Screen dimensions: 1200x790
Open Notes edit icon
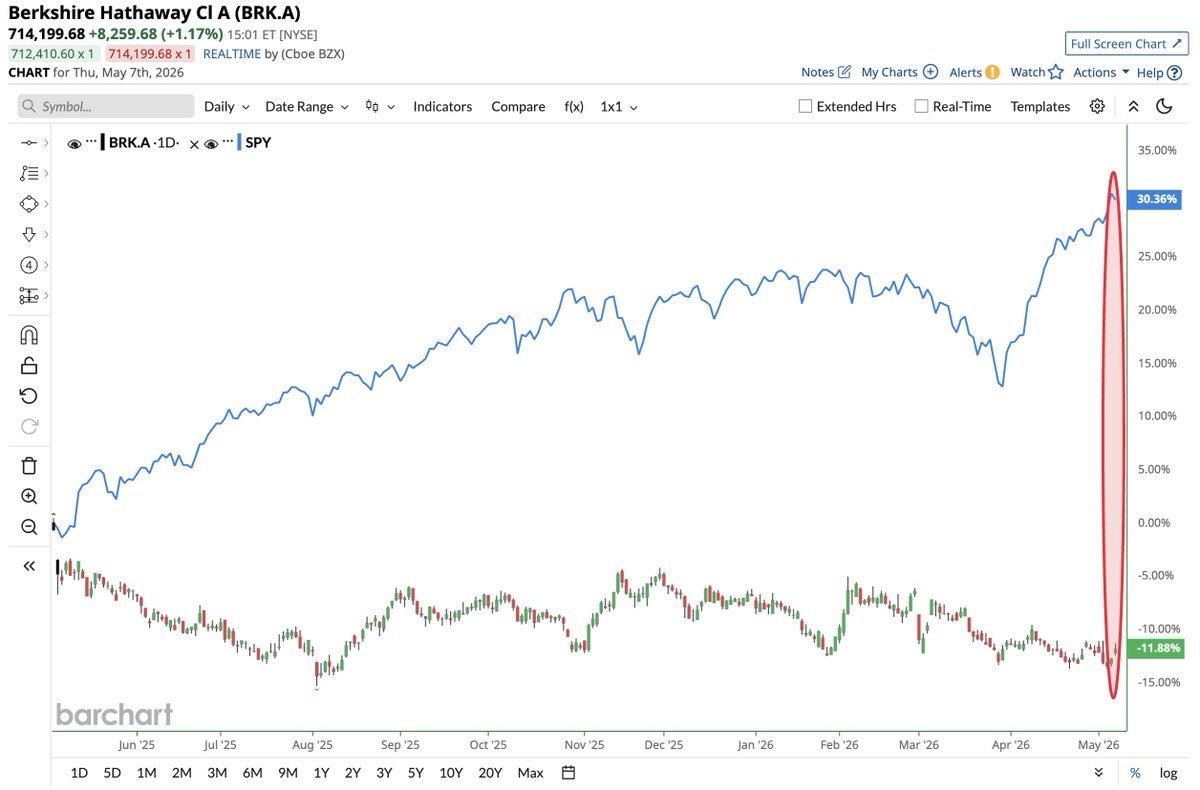(844, 72)
